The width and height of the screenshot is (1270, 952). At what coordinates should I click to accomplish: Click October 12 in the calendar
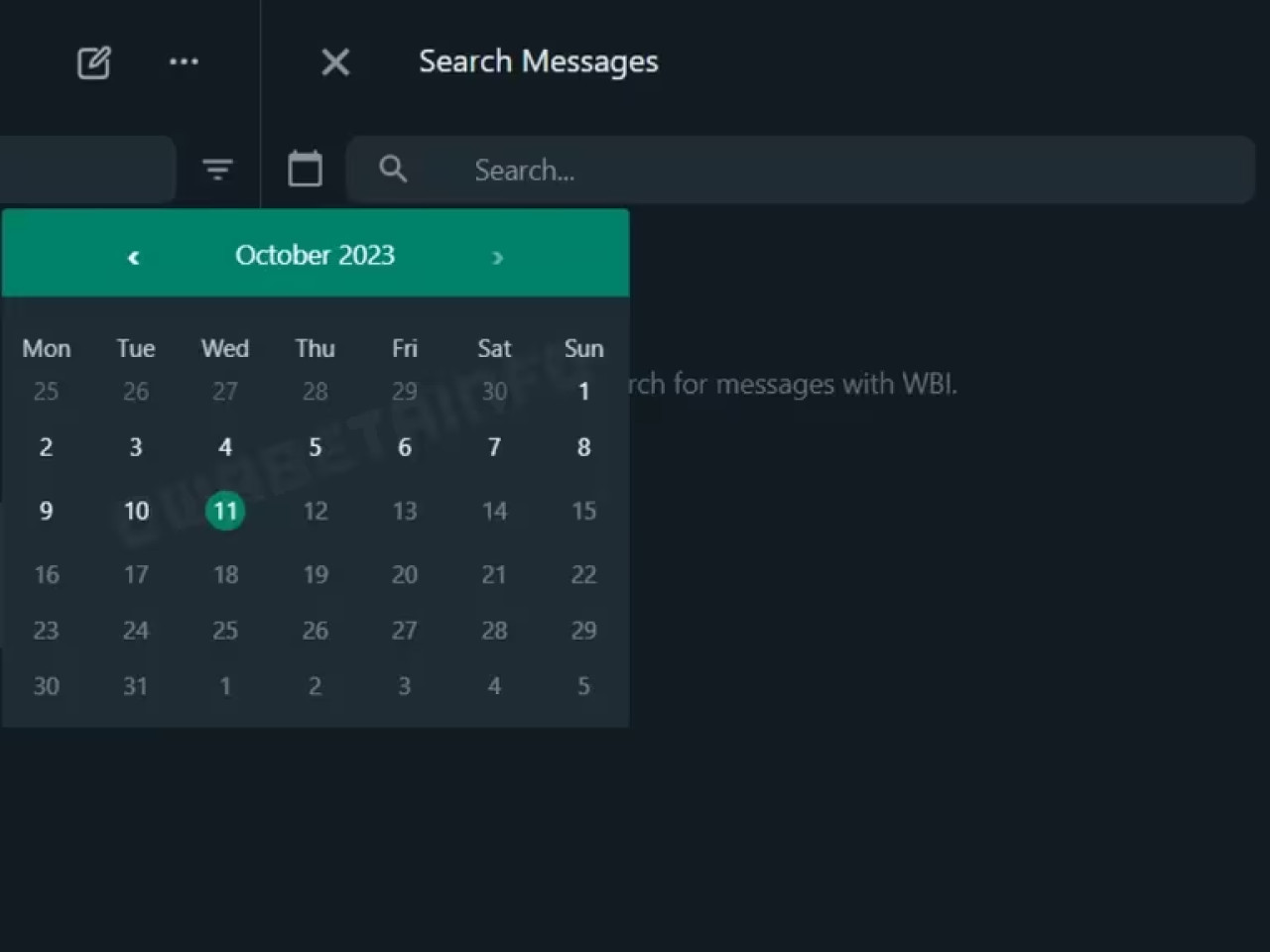pos(315,511)
